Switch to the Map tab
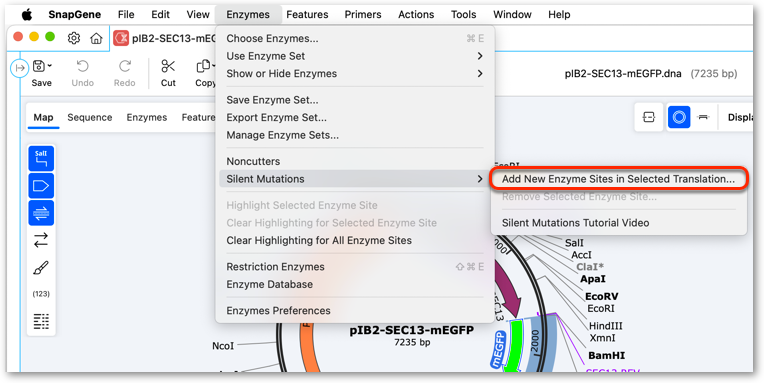The image size is (764, 383). click(43, 117)
